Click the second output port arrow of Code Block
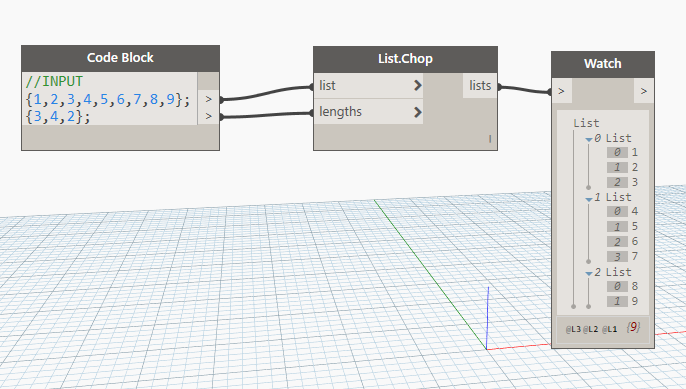 pos(209,116)
